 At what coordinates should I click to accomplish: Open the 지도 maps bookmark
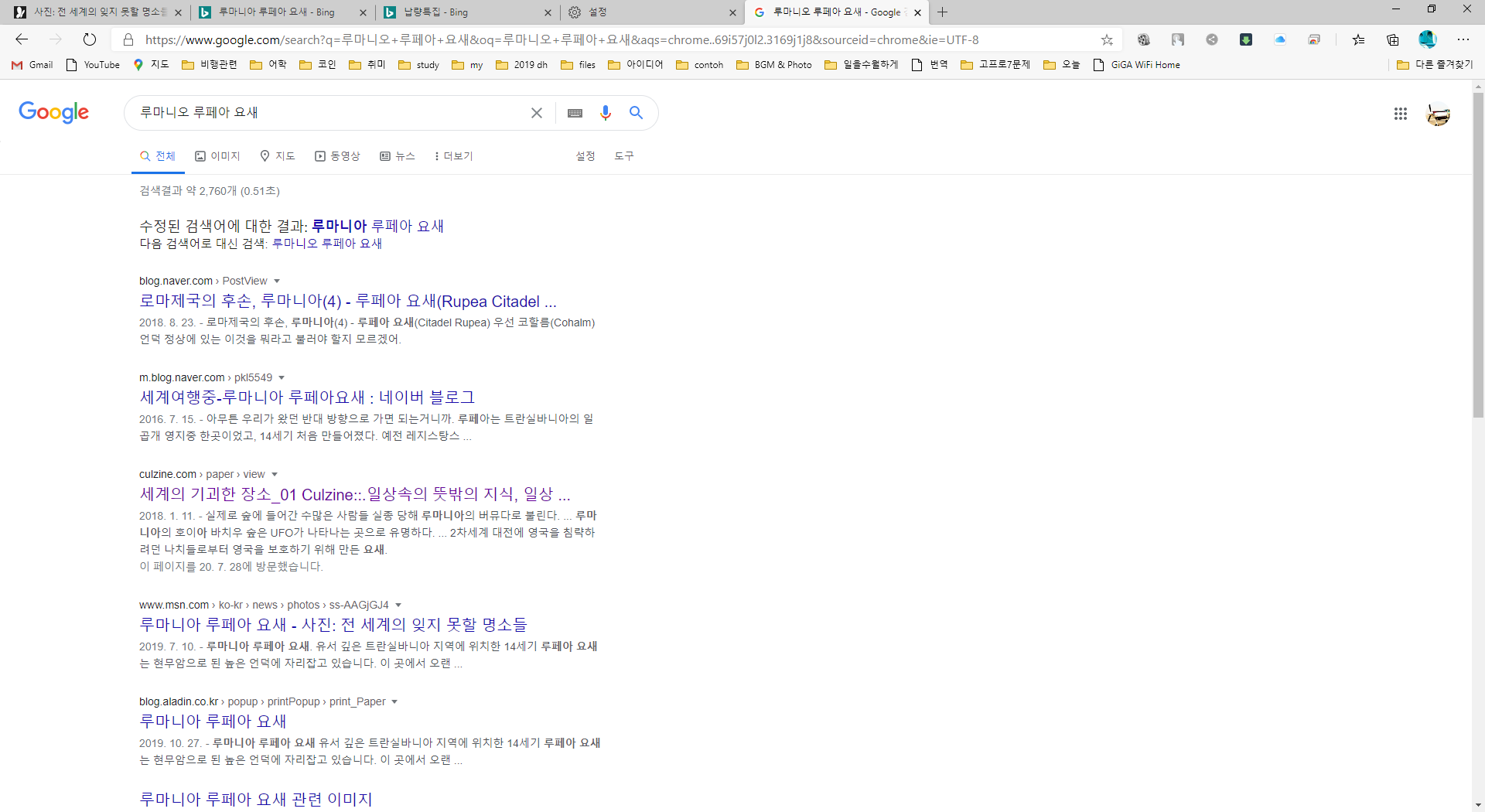click(151, 65)
